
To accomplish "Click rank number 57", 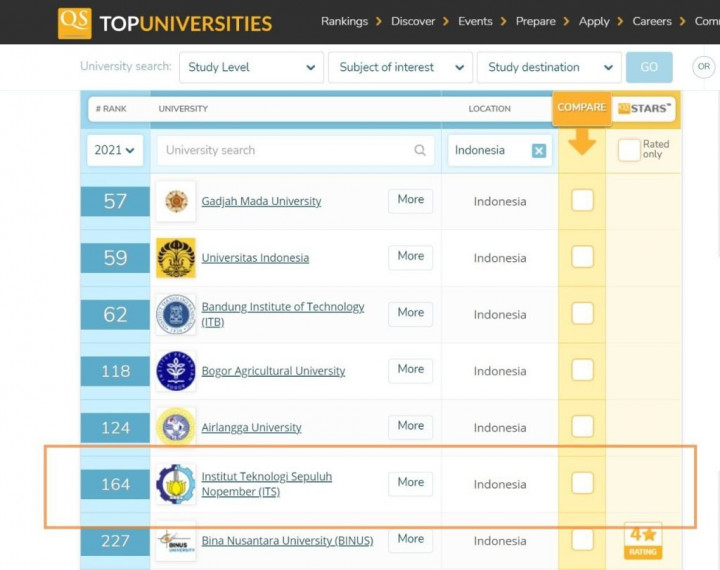I will 115,201.
